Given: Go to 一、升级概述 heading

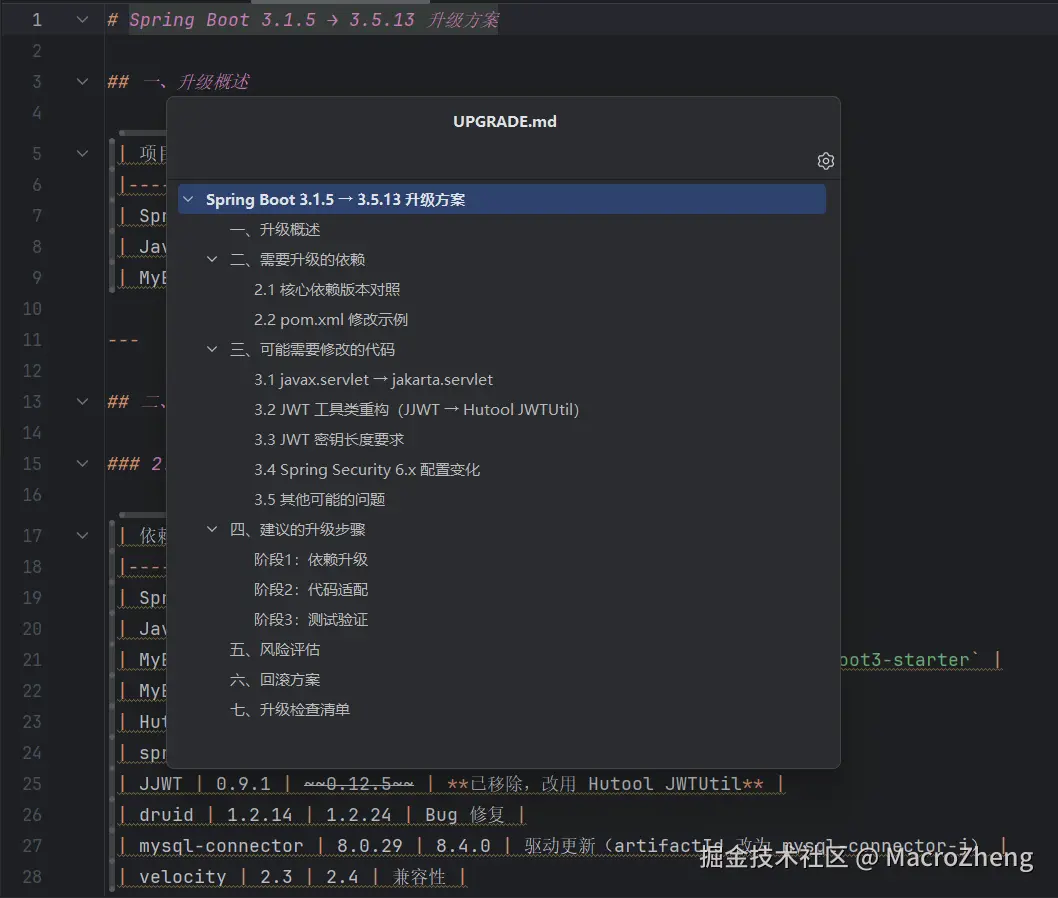Looking at the screenshot, I should (x=275, y=229).
